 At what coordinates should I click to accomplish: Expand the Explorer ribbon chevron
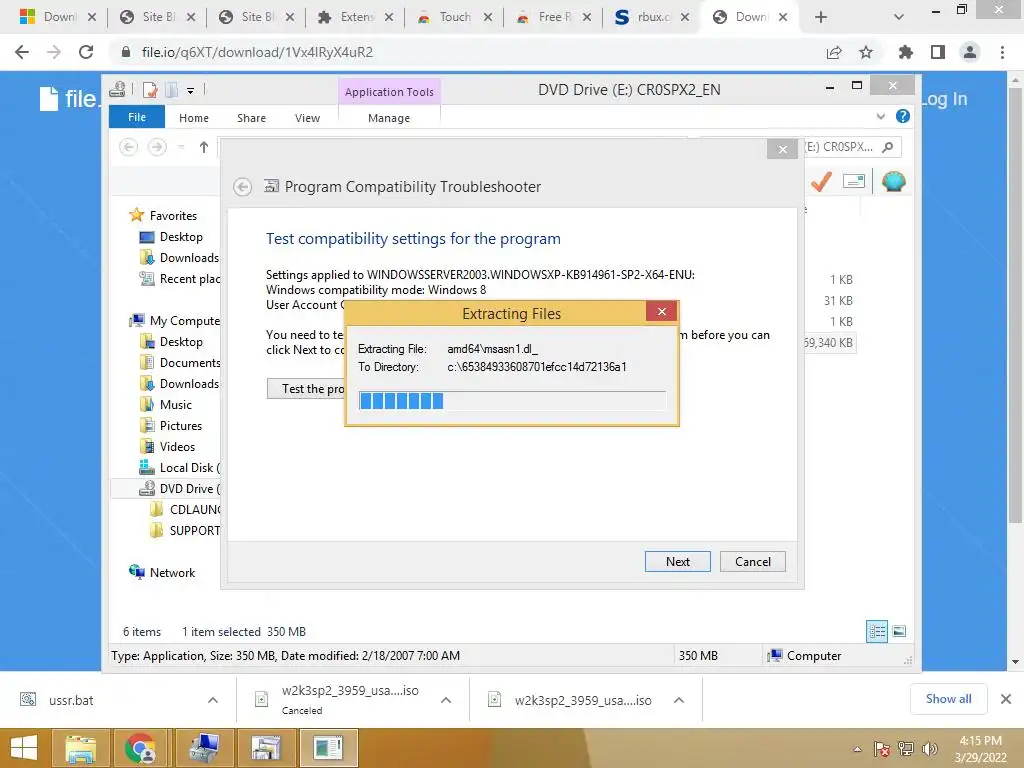coord(881,116)
